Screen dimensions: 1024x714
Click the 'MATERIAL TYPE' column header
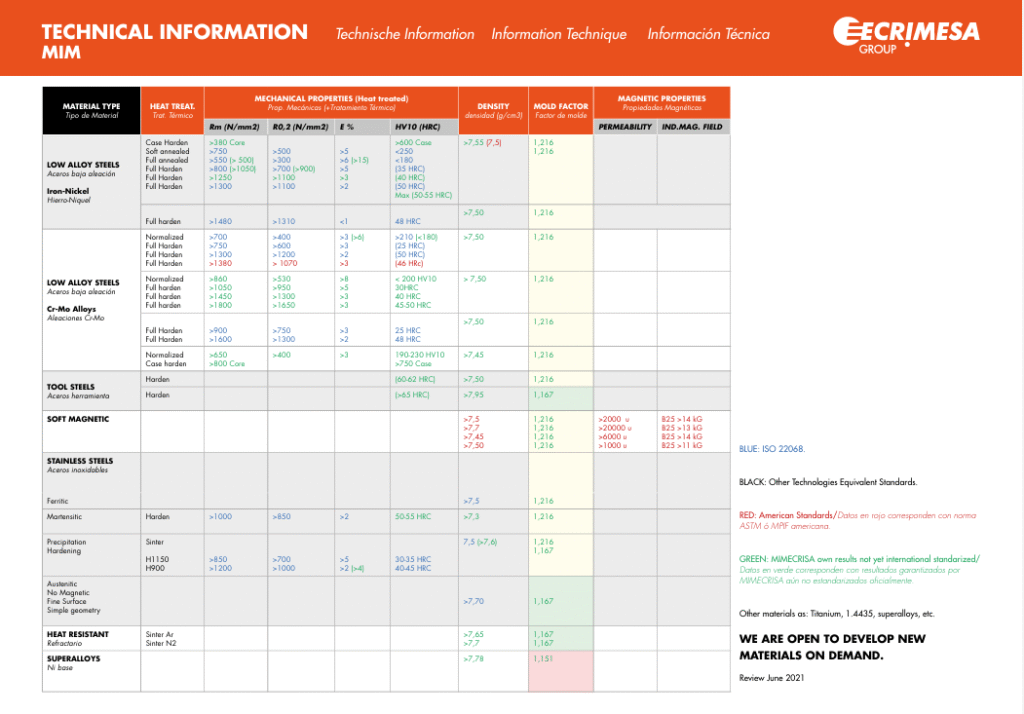91,110
